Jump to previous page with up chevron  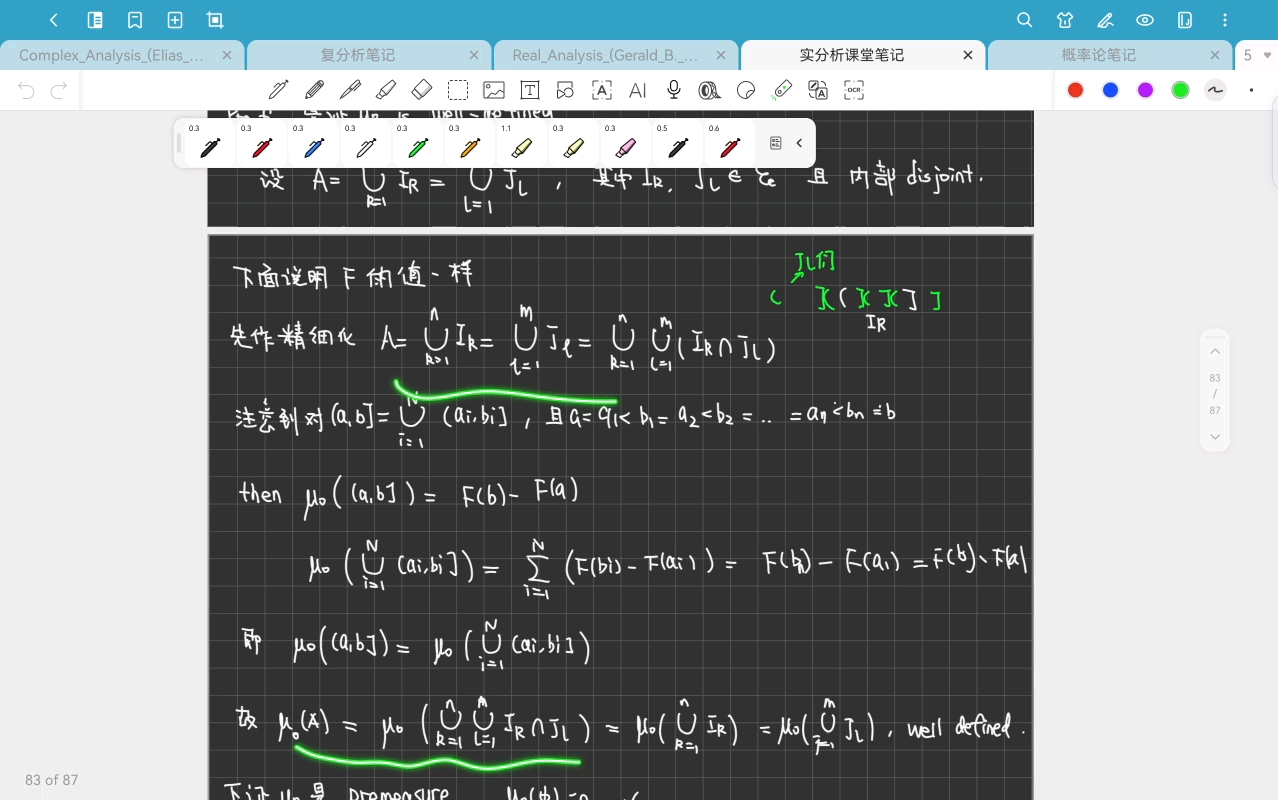pos(1215,351)
